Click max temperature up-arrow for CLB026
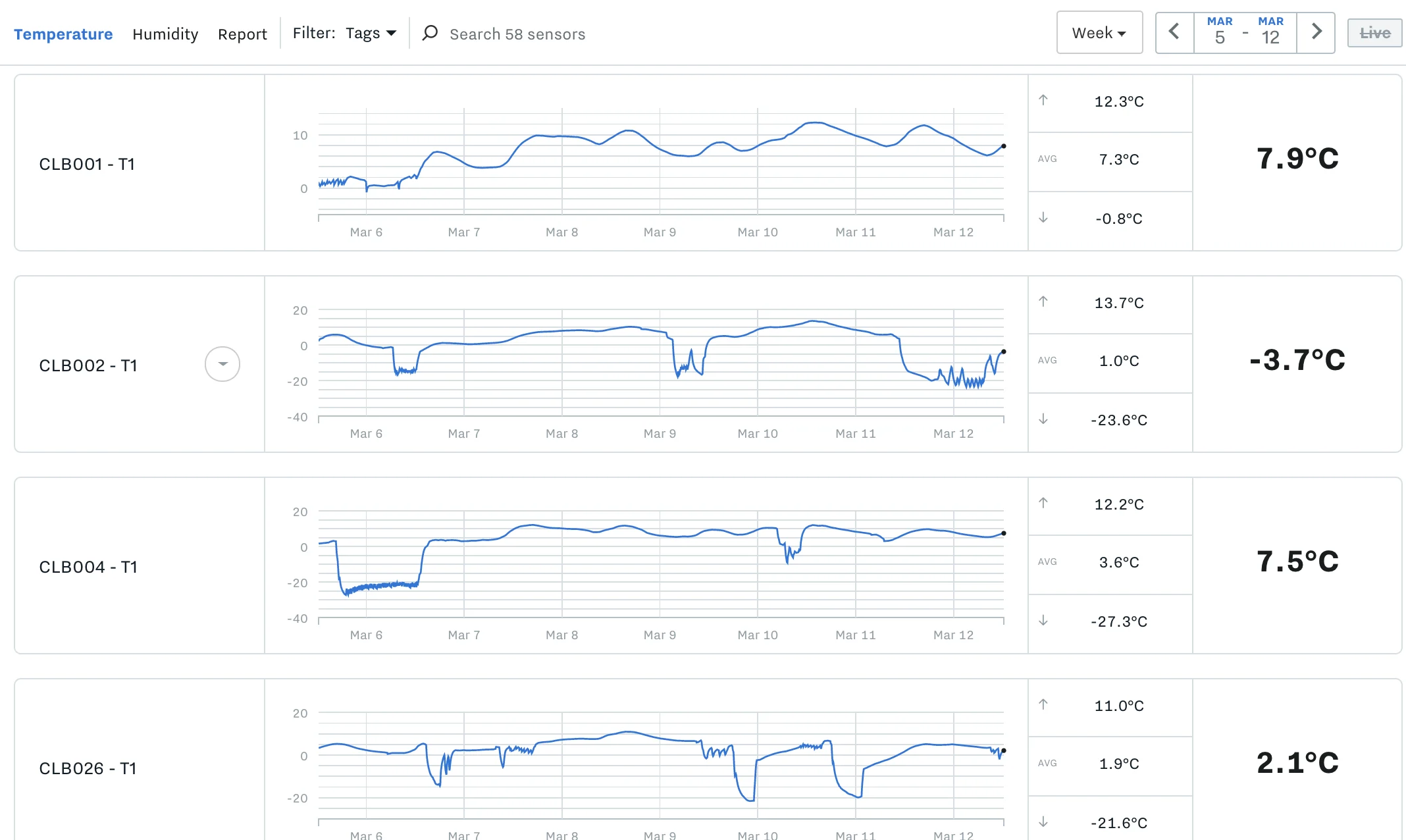 pos(1043,705)
